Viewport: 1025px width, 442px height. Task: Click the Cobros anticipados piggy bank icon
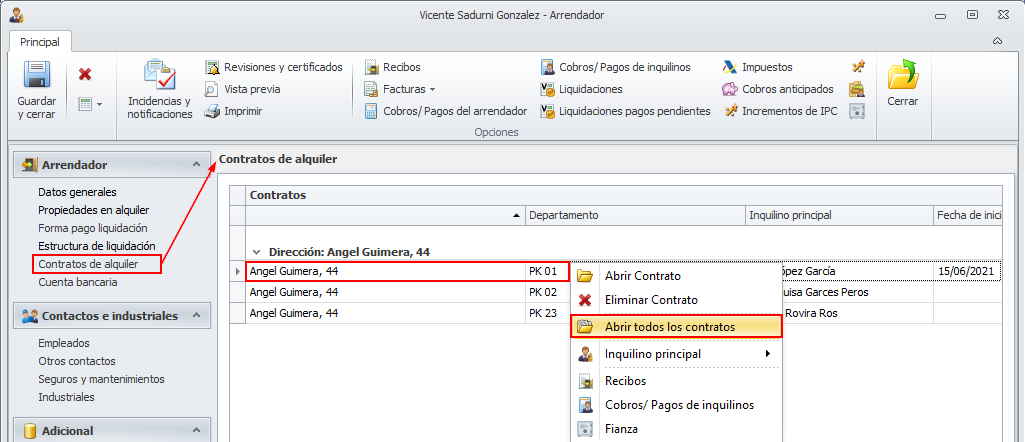730,89
